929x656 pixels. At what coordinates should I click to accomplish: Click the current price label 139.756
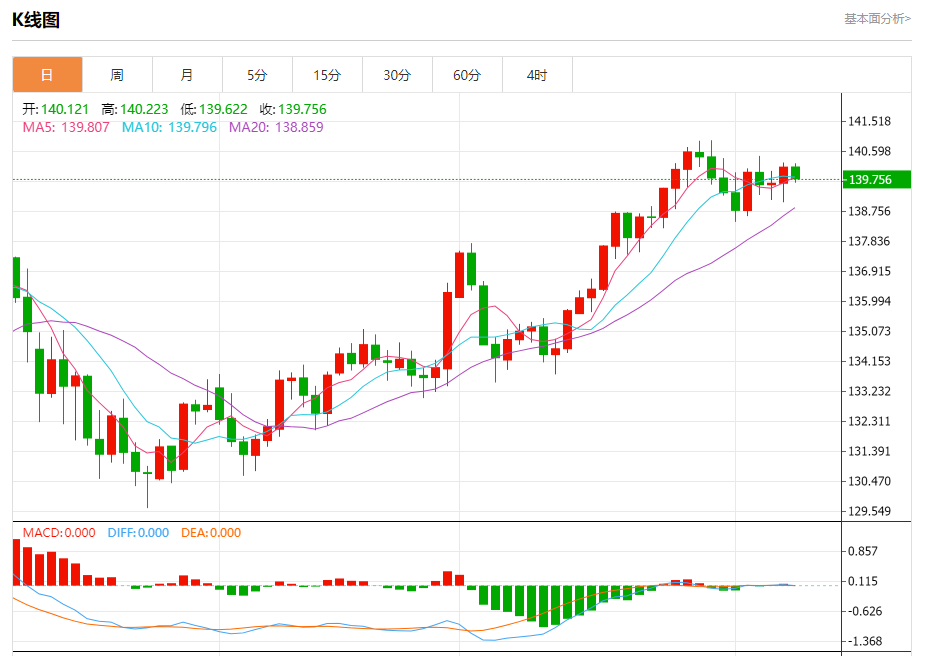coord(876,180)
